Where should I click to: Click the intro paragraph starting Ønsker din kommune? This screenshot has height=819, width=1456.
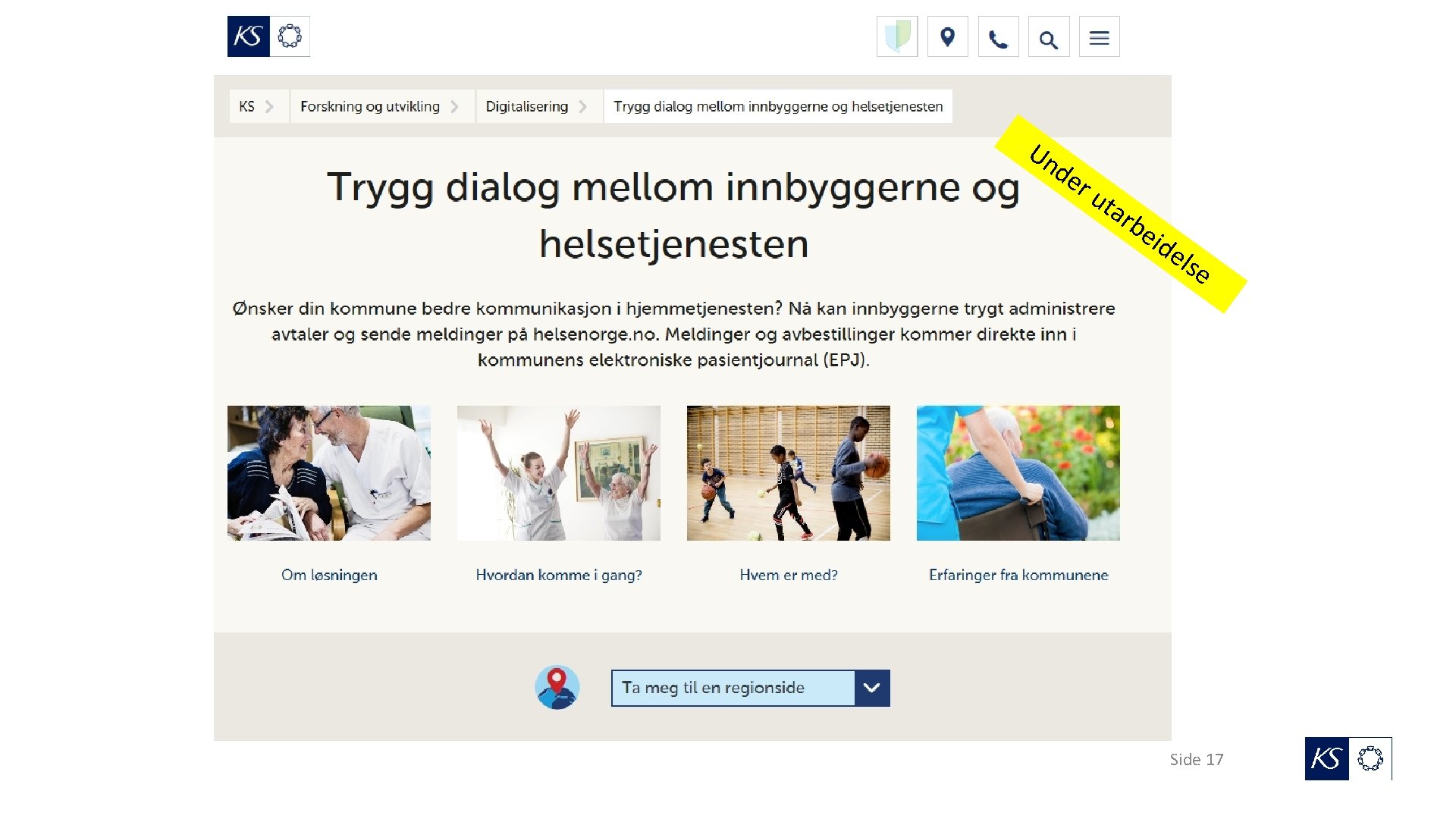673,334
